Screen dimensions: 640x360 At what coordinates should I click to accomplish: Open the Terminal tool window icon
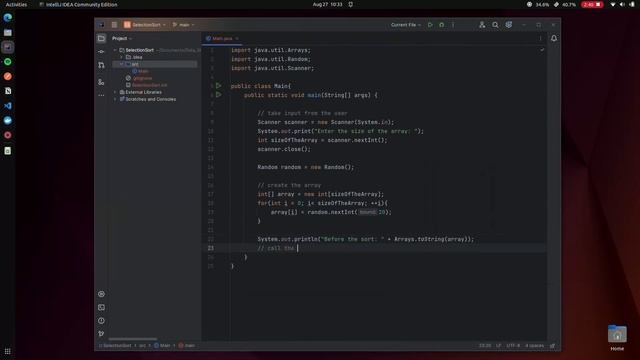pos(101,307)
